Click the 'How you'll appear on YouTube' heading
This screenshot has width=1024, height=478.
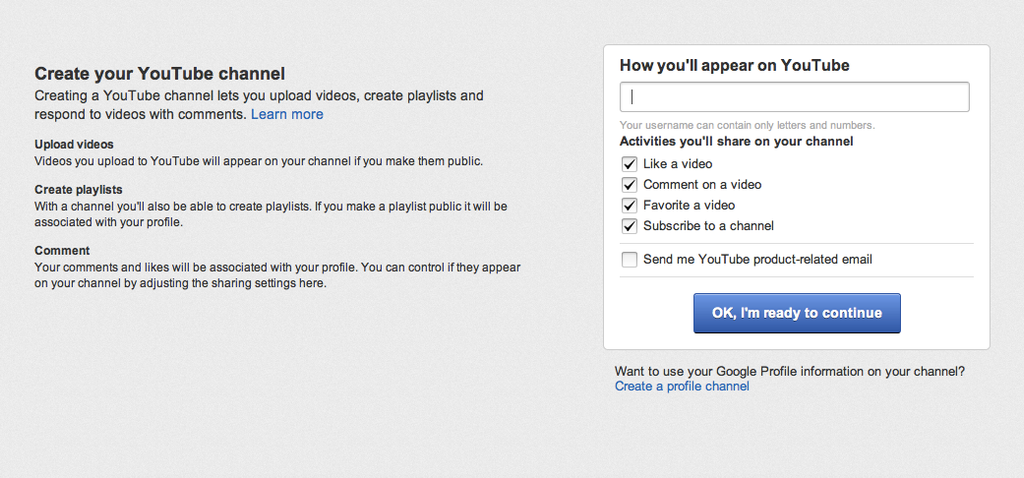(734, 66)
